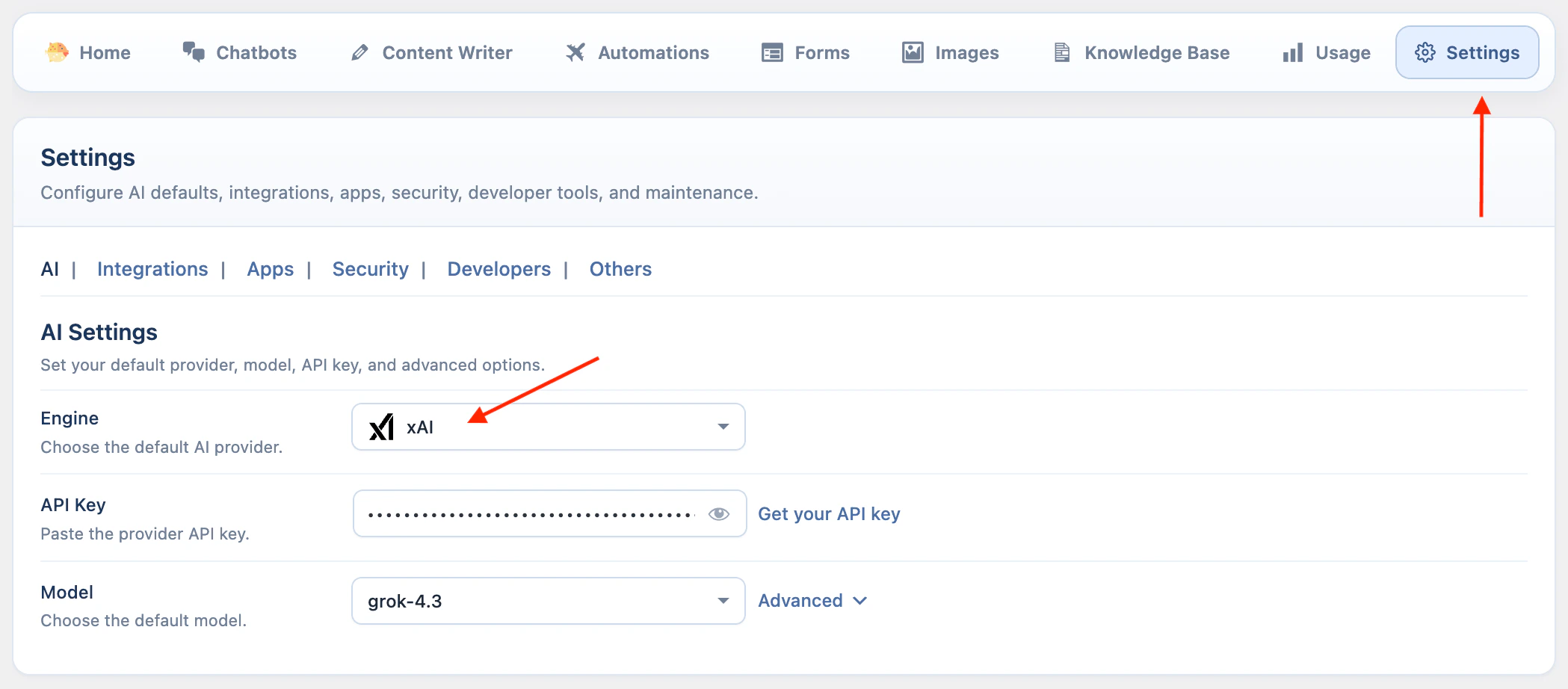1568x689 pixels.
Task: Reveal the API key with eye icon
Action: pyautogui.click(x=719, y=513)
